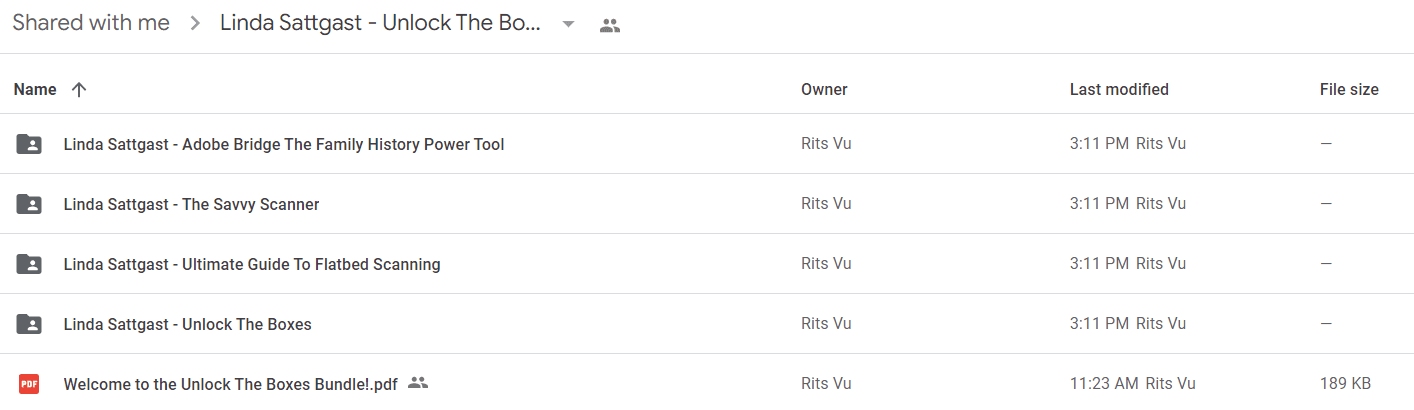This screenshot has height=410, width=1414.
Task: Open the dropdown arrow beside the current folder name
Action: pos(568,25)
